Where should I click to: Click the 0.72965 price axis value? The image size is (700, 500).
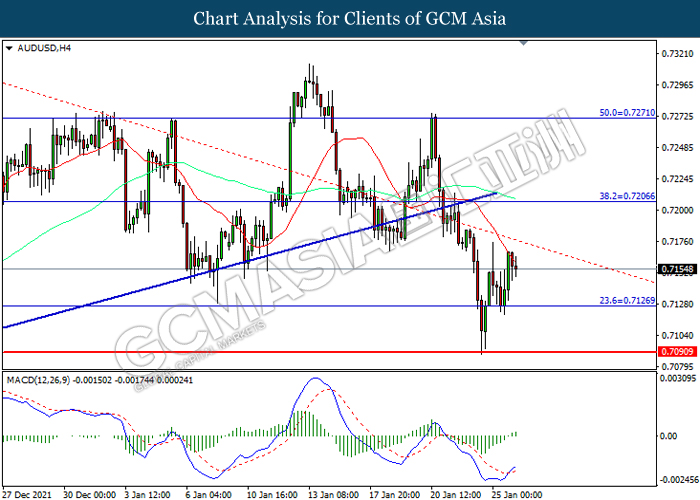click(677, 85)
